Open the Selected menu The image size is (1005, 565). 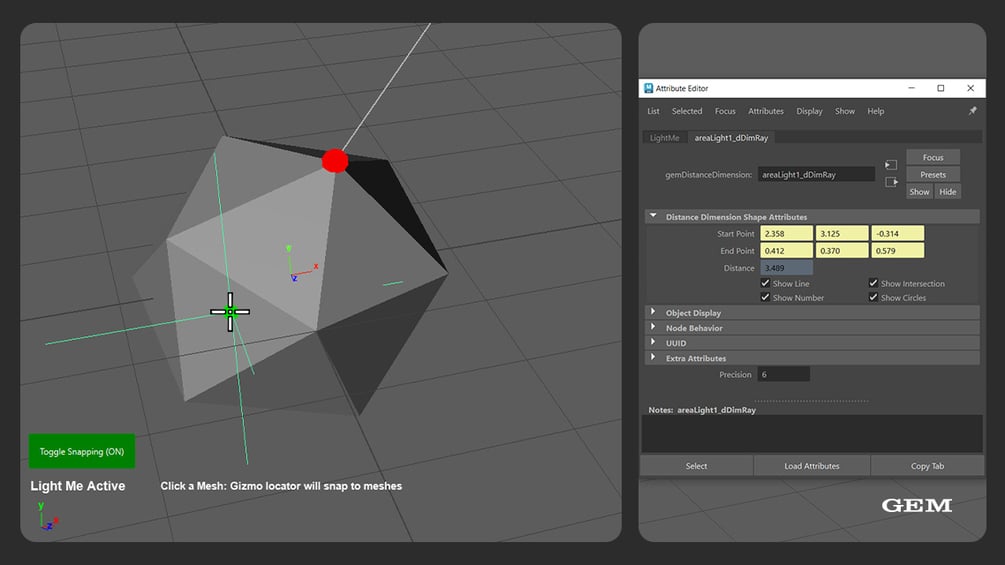pos(686,111)
